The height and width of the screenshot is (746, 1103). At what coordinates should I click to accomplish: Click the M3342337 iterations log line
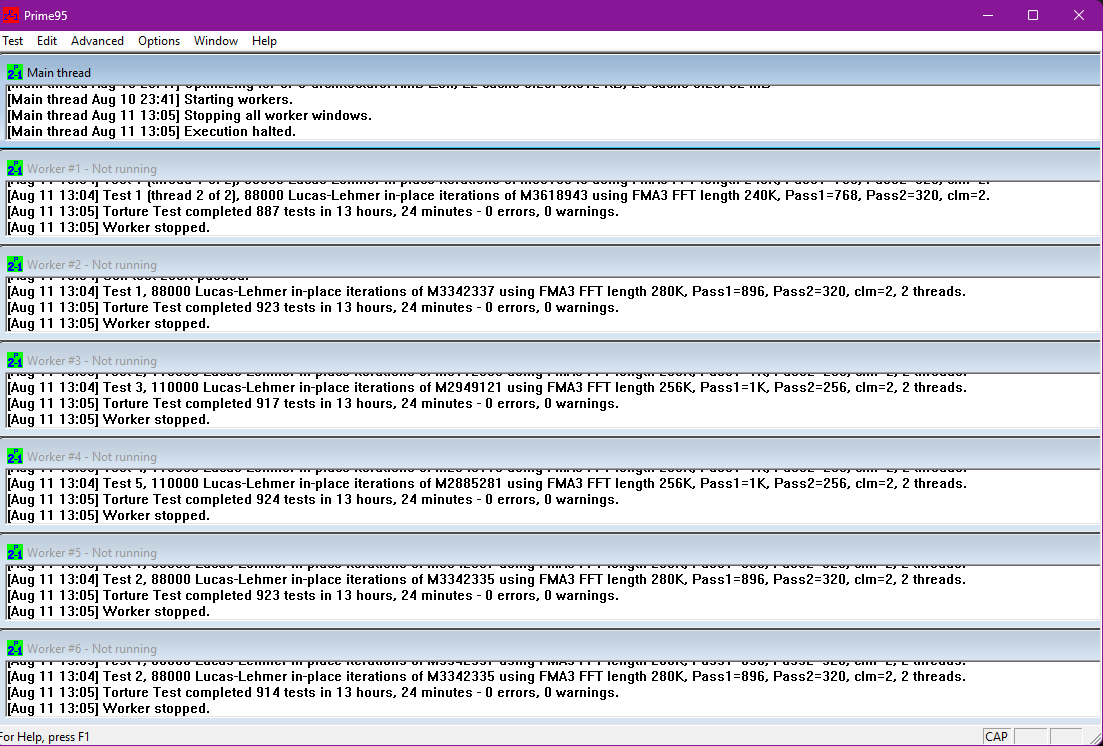[x=487, y=291]
